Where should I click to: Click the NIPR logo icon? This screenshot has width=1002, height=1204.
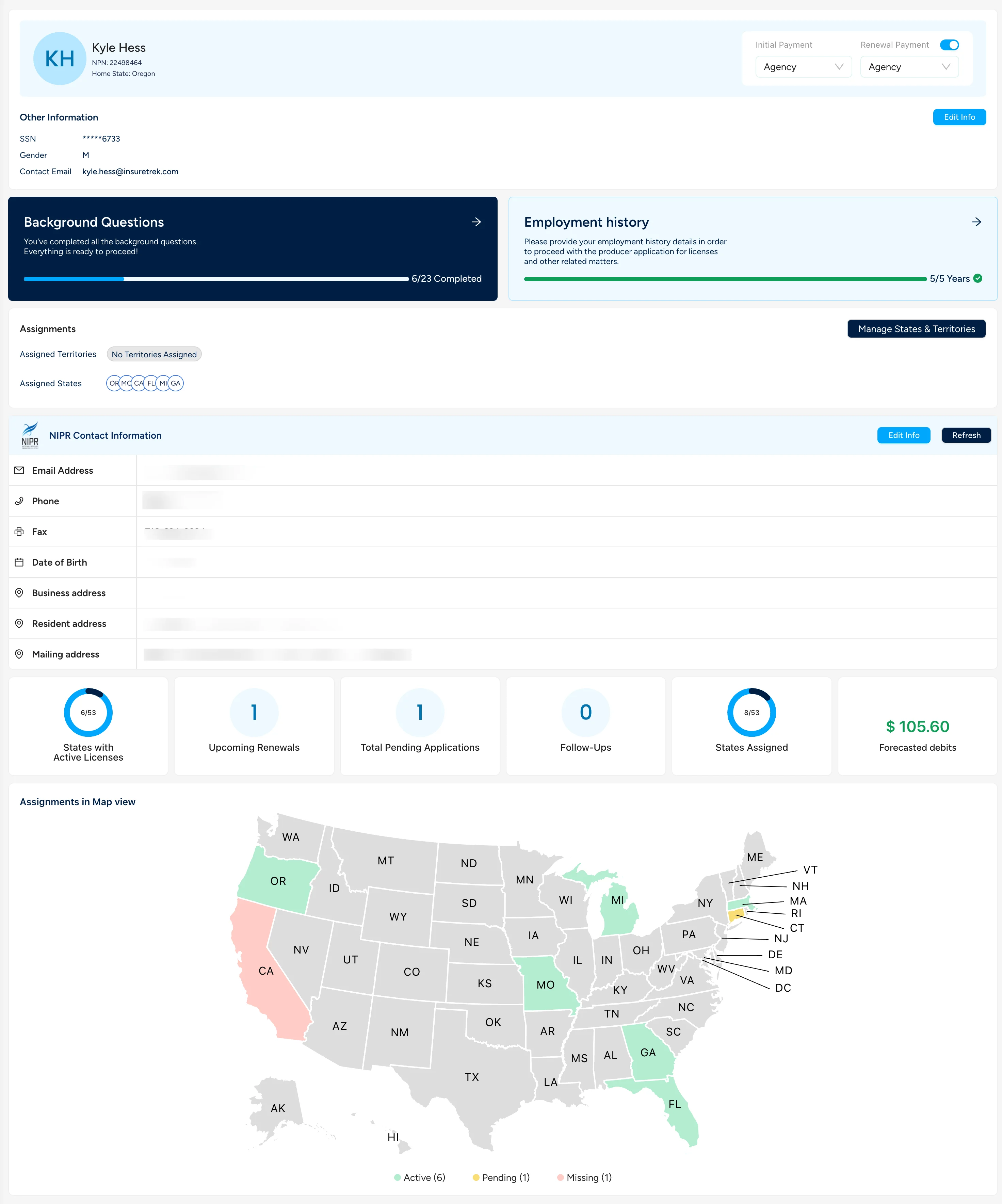[x=30, y=435]
